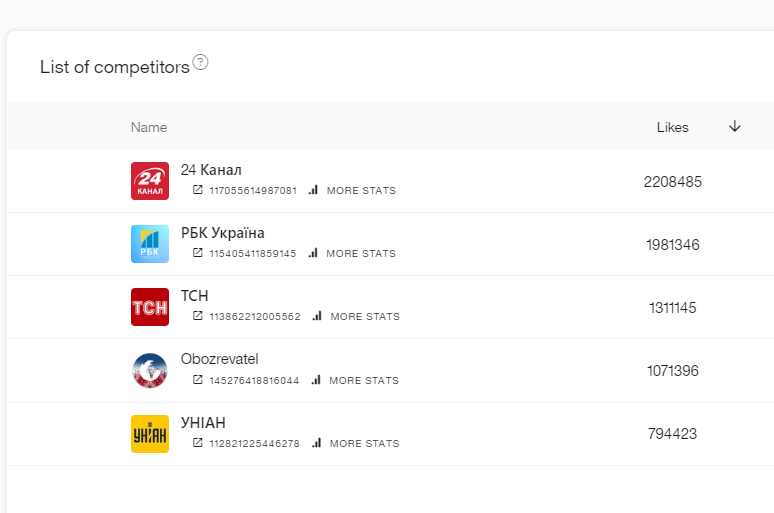The image size is (774, 513).
Task: Click the 24 Канал logo thumbnail
Action: [150, 181]
